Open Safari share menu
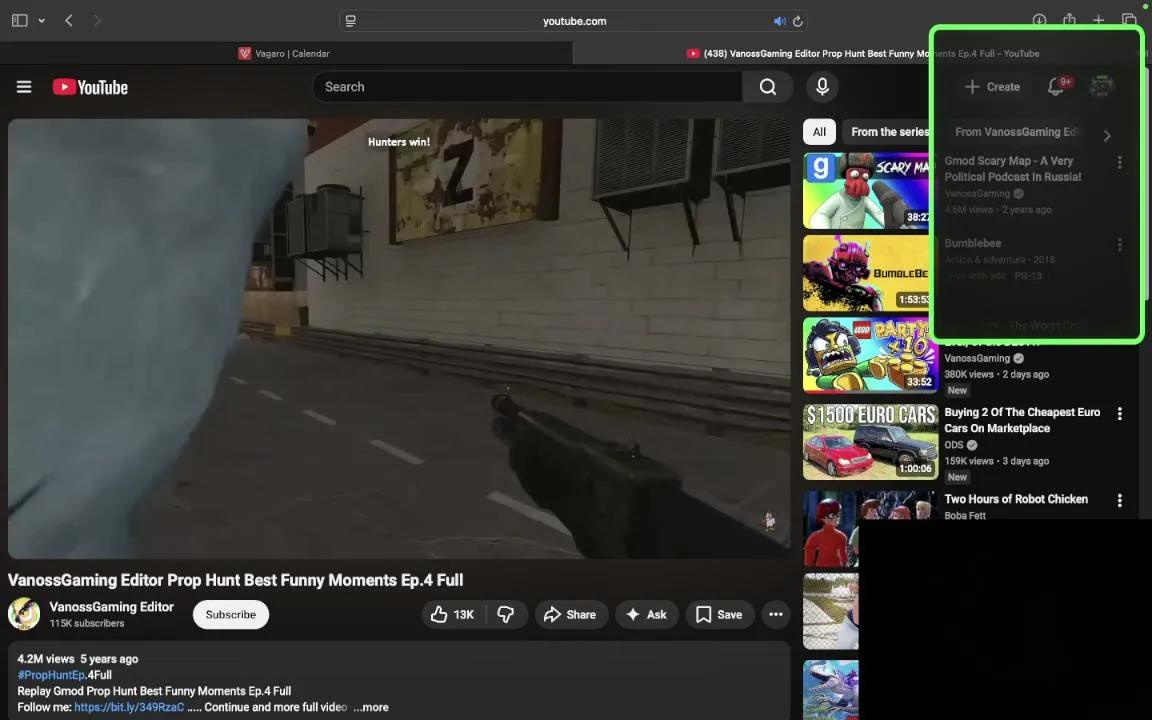Screen dimensions: 1152x720 click(1069, 20)
